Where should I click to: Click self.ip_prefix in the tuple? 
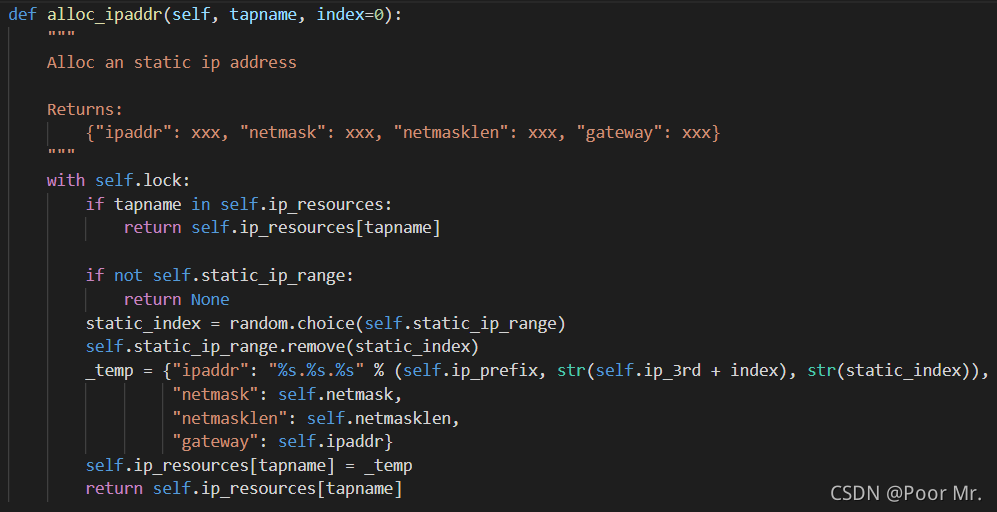click(471, 371)
